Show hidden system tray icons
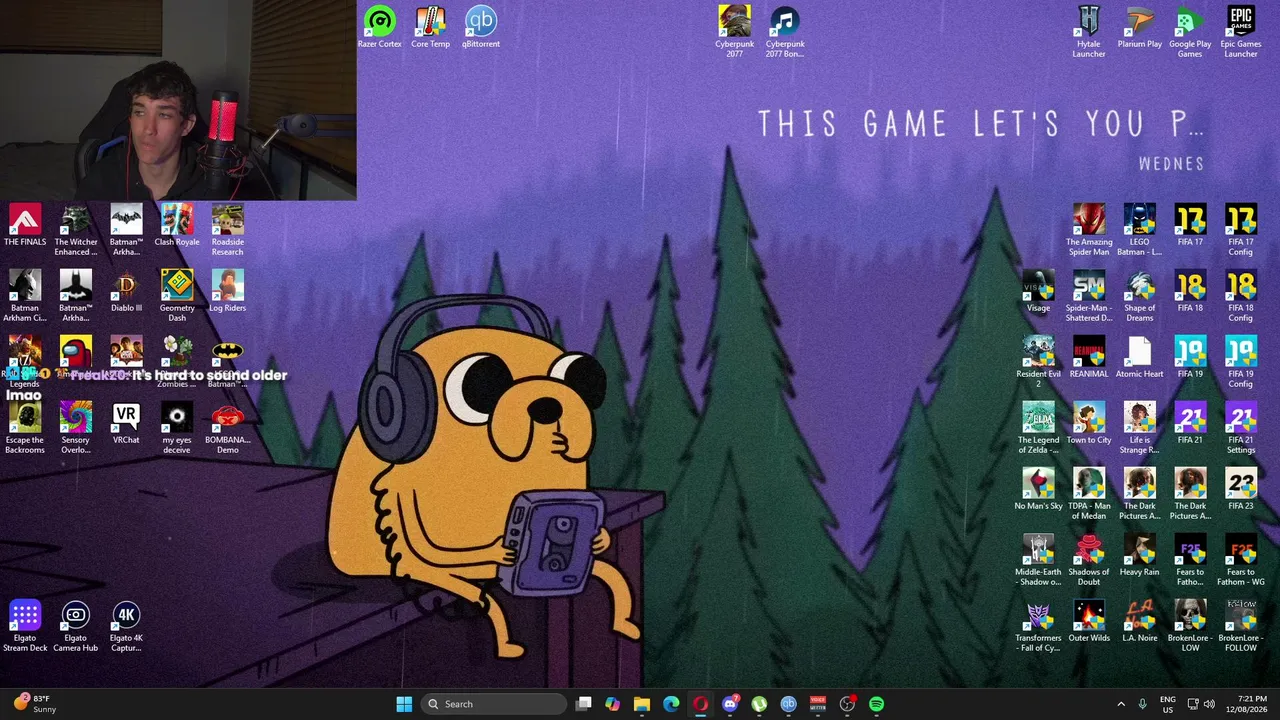Image resolution: width=1280 pixels, height=720 pixels. pyautogui.click(x=1120, y=704)
